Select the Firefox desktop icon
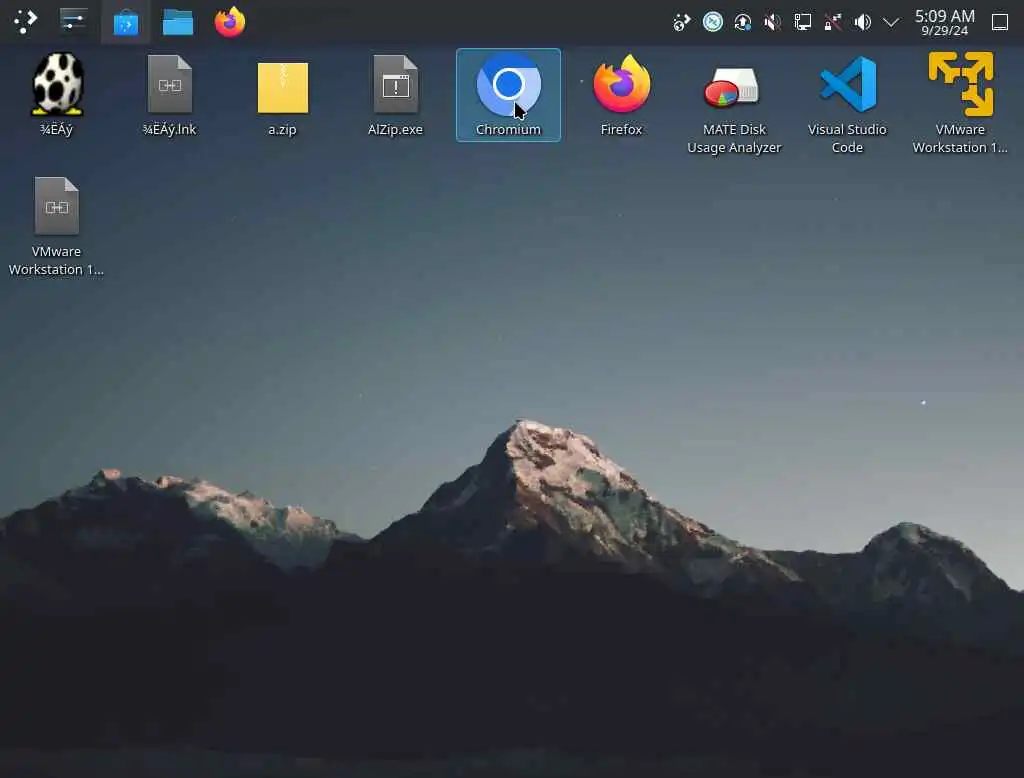The width and height of the screenshot is (1024, 778). click(x=622, y=84)
